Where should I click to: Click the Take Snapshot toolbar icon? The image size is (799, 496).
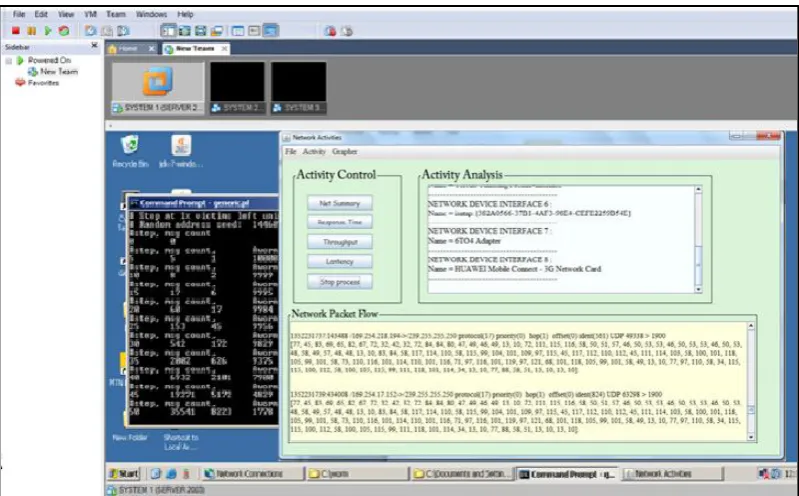(x=91, y=31)
